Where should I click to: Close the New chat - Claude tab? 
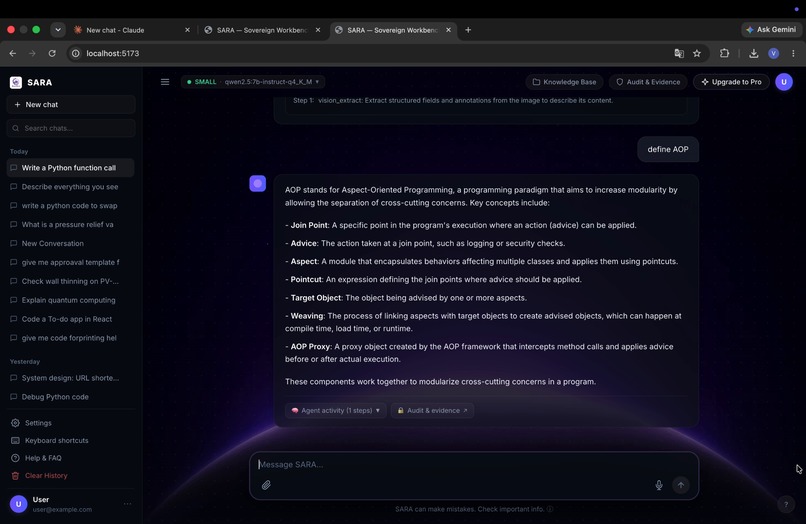[x=187, y=30]
